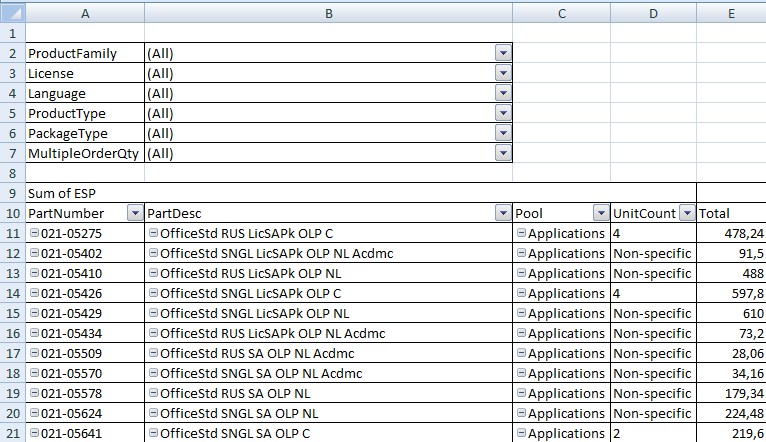Select the total value 224,48

731,413
